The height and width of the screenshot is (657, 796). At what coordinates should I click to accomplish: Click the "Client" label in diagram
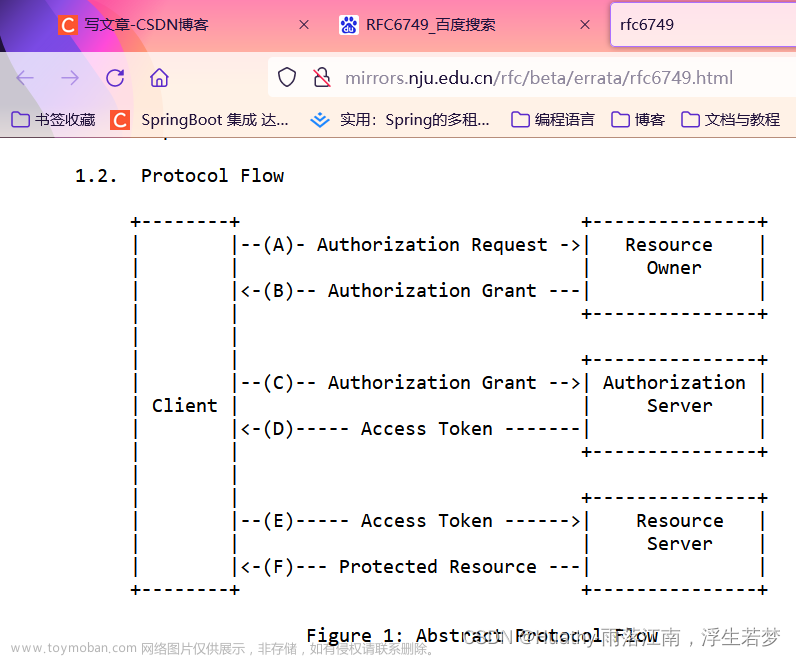[x=184, y=406]
